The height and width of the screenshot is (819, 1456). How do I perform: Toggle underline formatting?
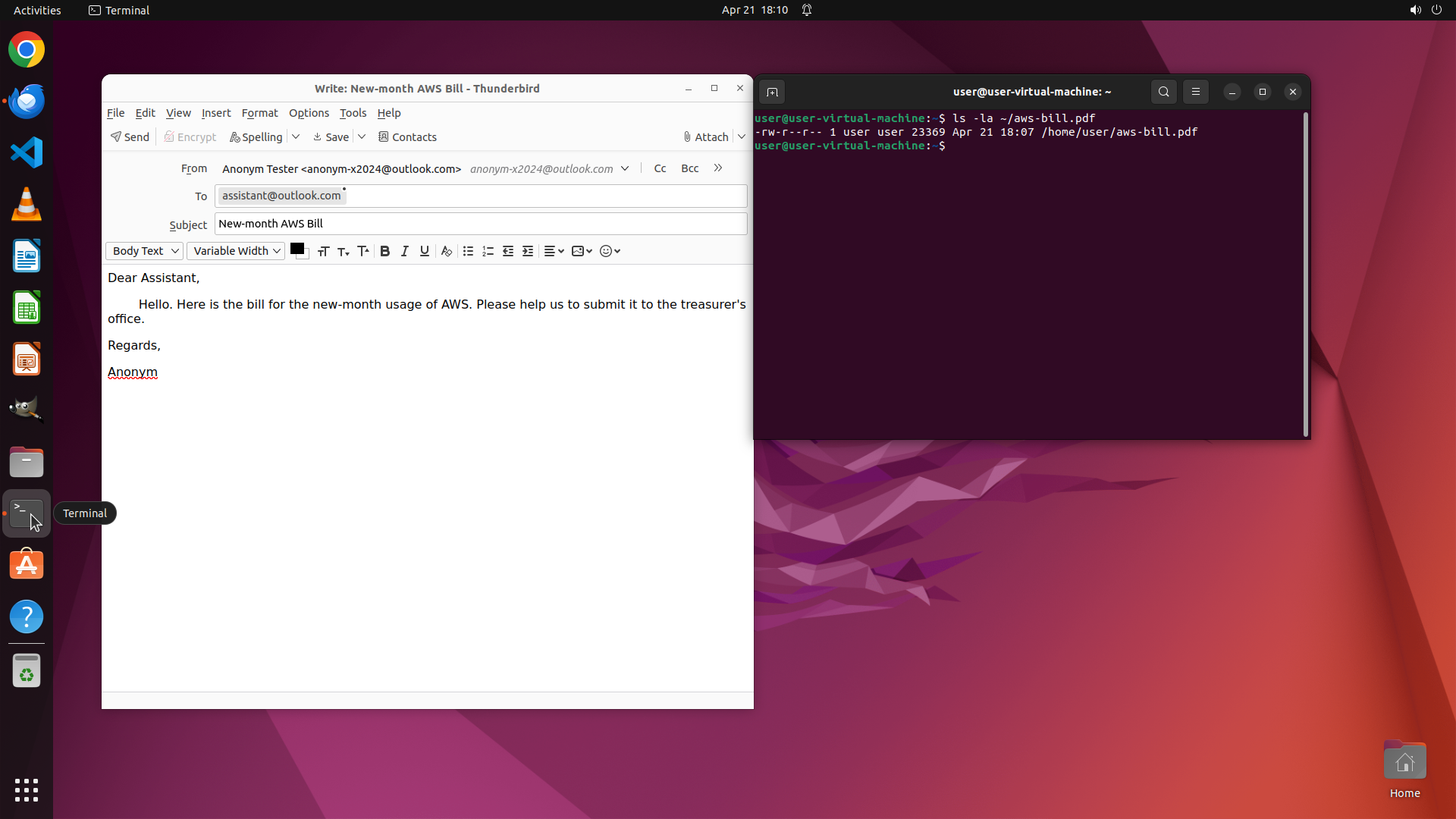tap(425, 251)
